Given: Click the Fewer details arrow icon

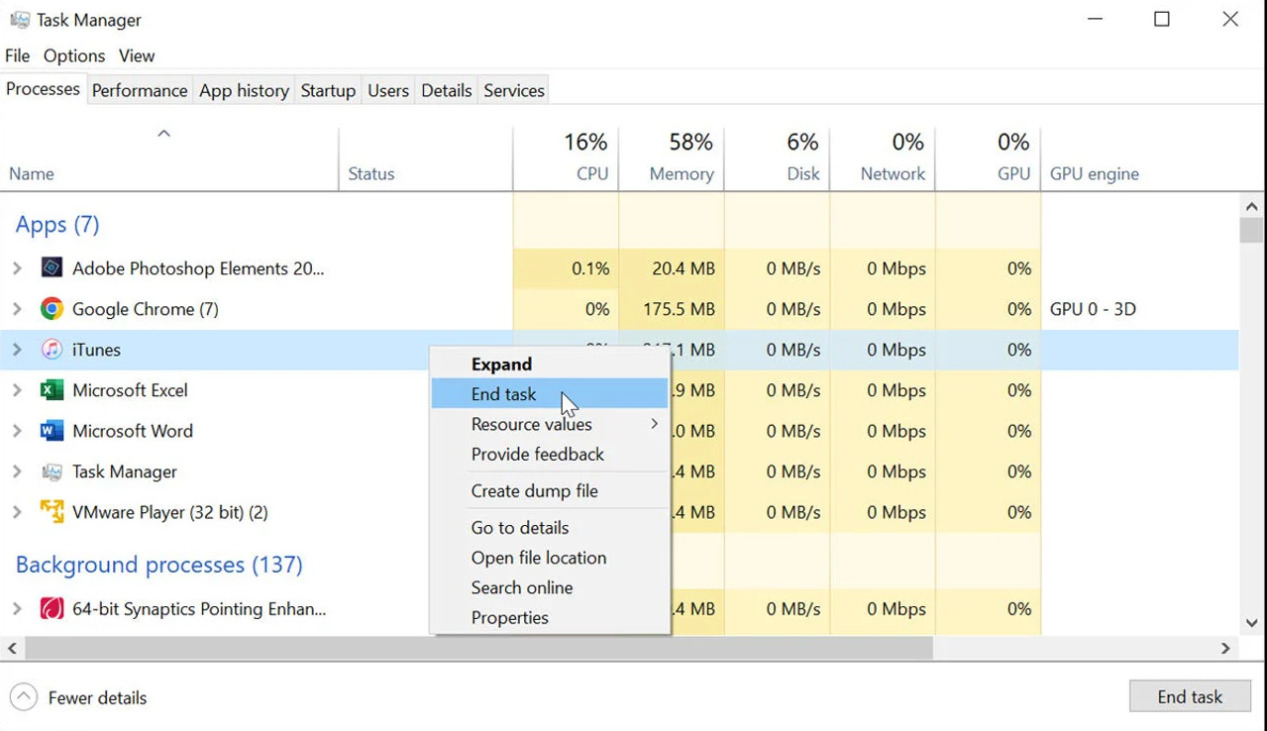Looking at the screenshot, I should (23, 697).
